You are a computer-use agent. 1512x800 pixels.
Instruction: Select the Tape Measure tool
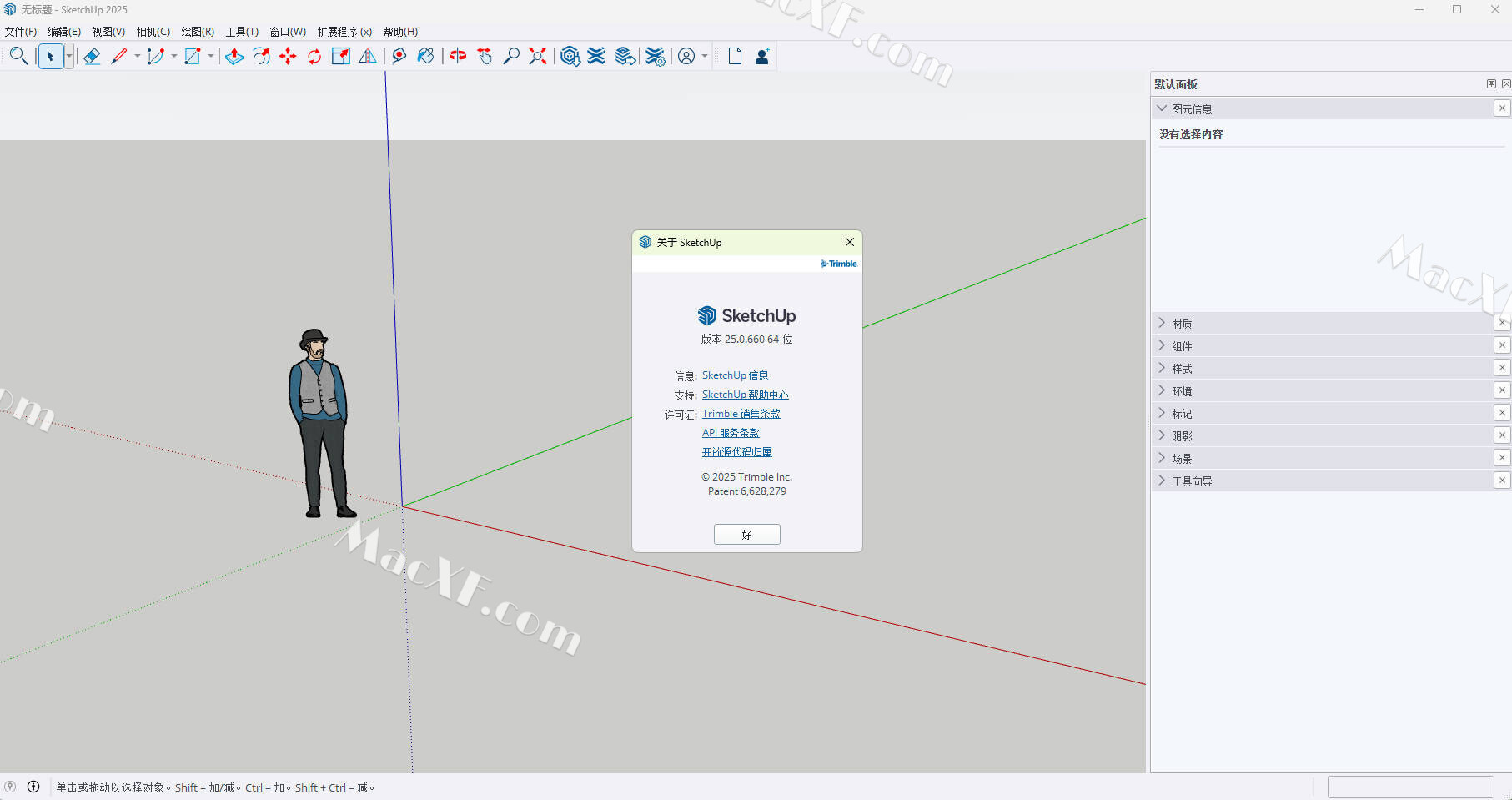399,56
